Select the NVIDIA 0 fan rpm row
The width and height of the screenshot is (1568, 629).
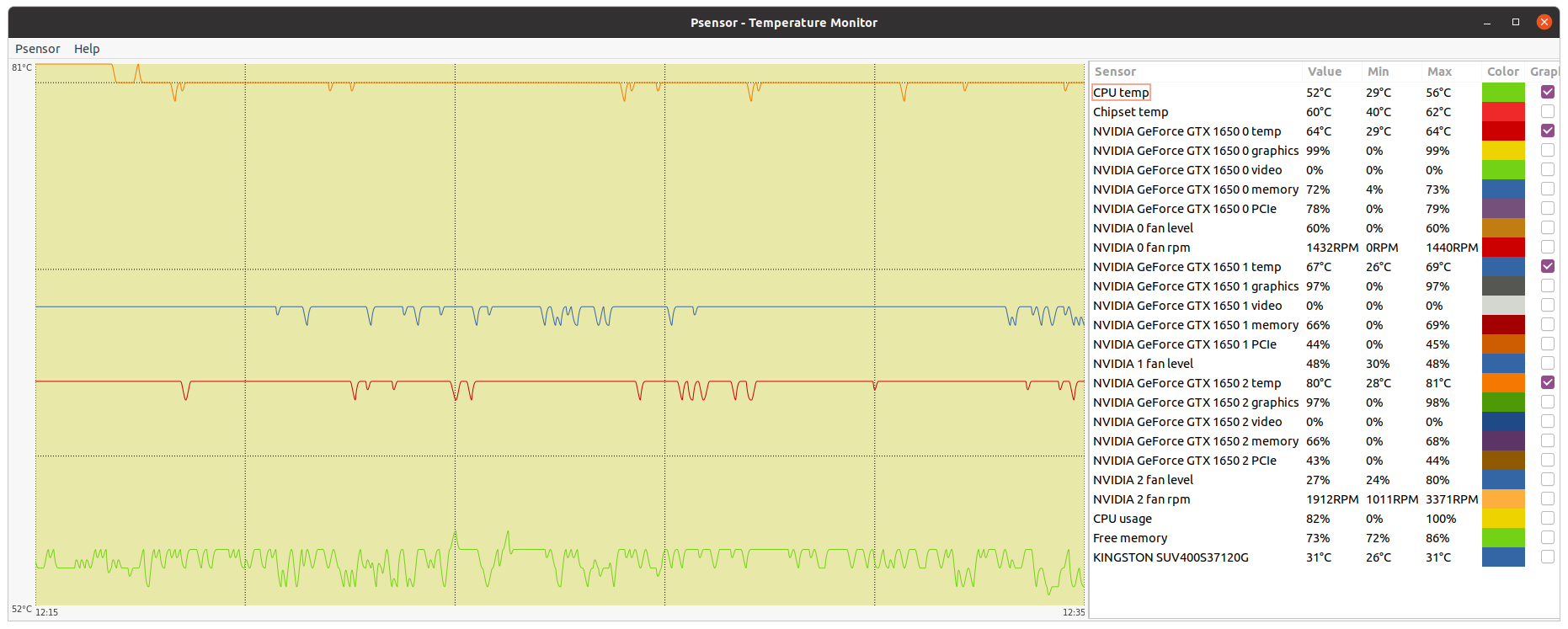point(1141,248)
